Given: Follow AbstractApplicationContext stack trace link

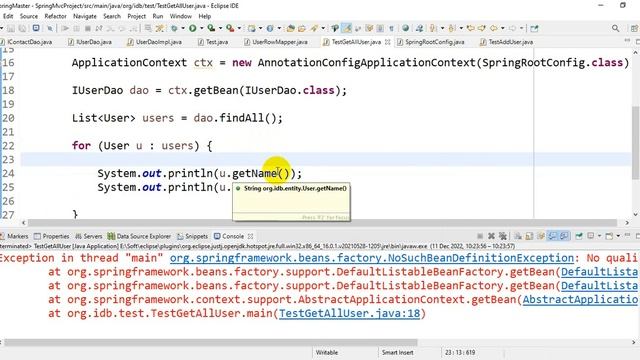Looking at the screenshot, I should pyautogui.click(x=580, y=300).
